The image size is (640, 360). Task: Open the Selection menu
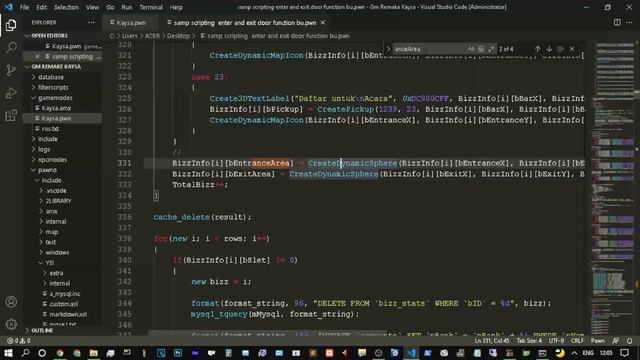pyautogui.click(x=66, y=7)
